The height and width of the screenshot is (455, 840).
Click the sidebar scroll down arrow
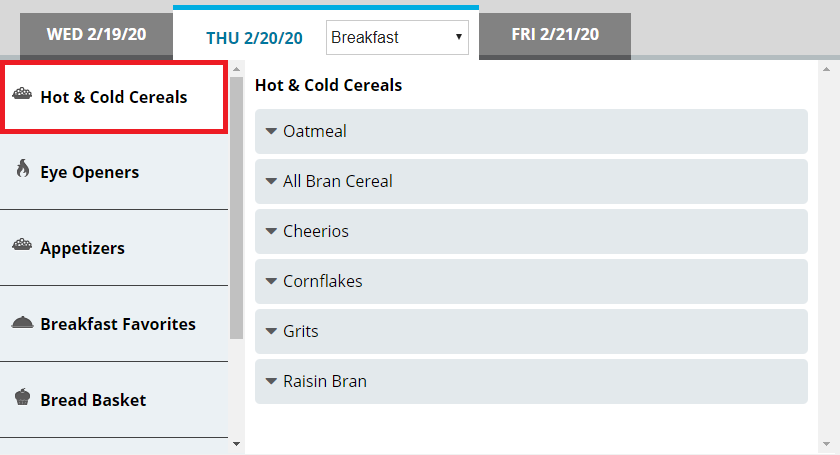coord(236,442)
